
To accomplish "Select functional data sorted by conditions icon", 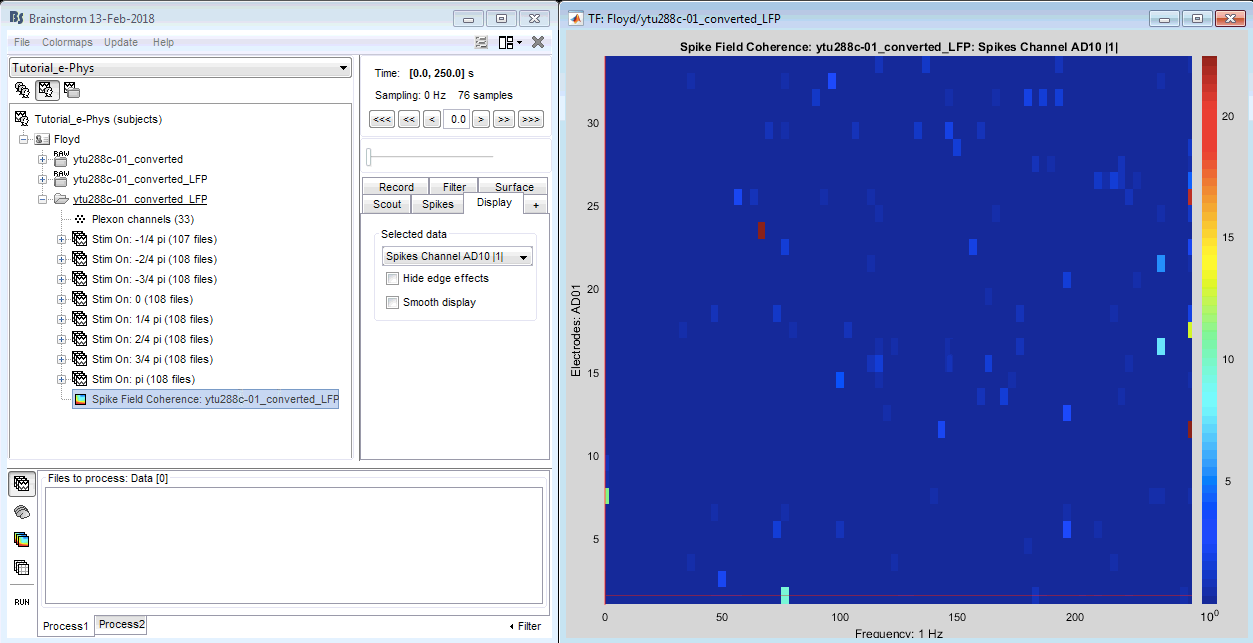I will (x=71, y=90).
